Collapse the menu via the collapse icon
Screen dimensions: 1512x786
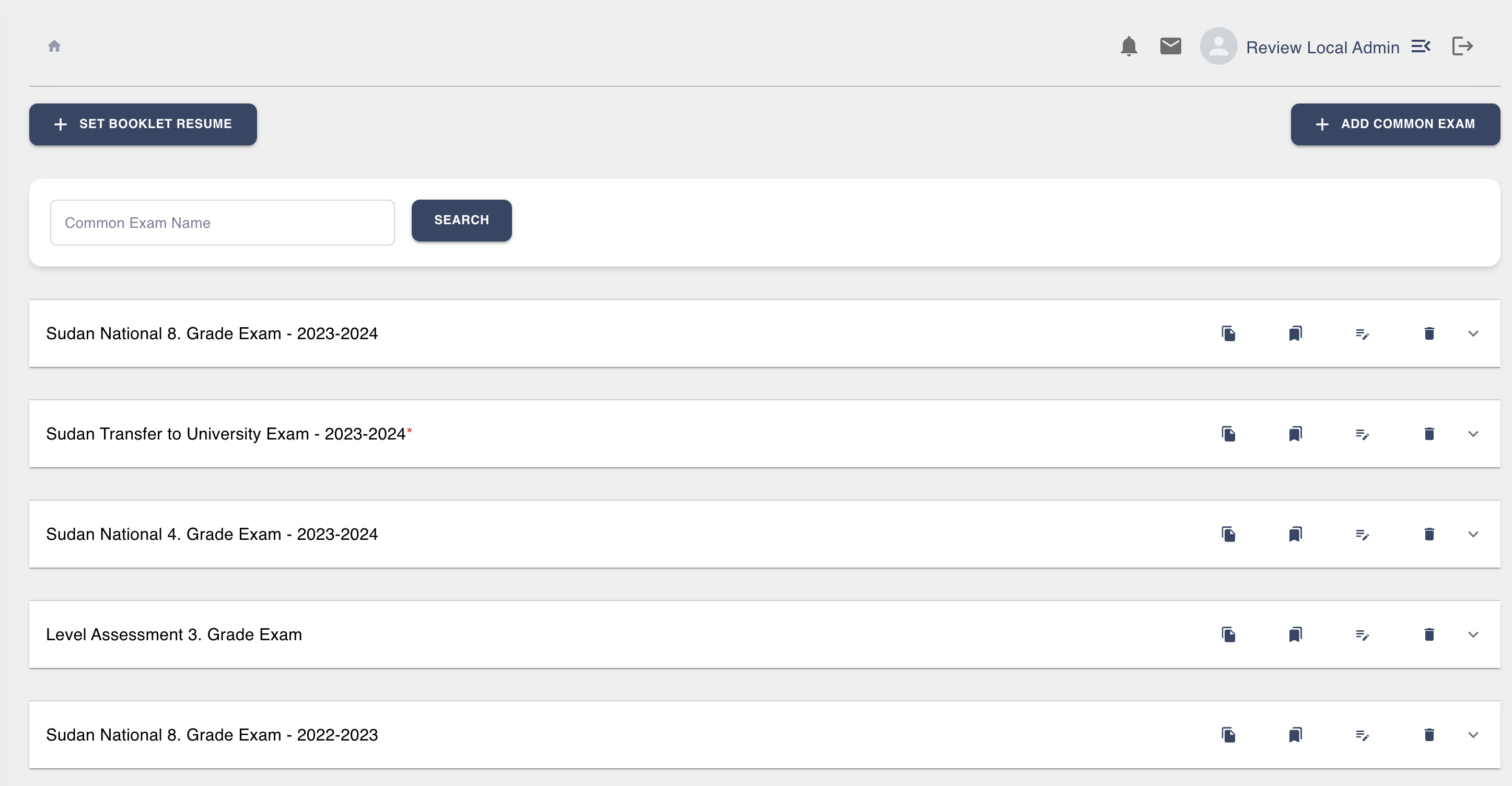click(1421, 46)
